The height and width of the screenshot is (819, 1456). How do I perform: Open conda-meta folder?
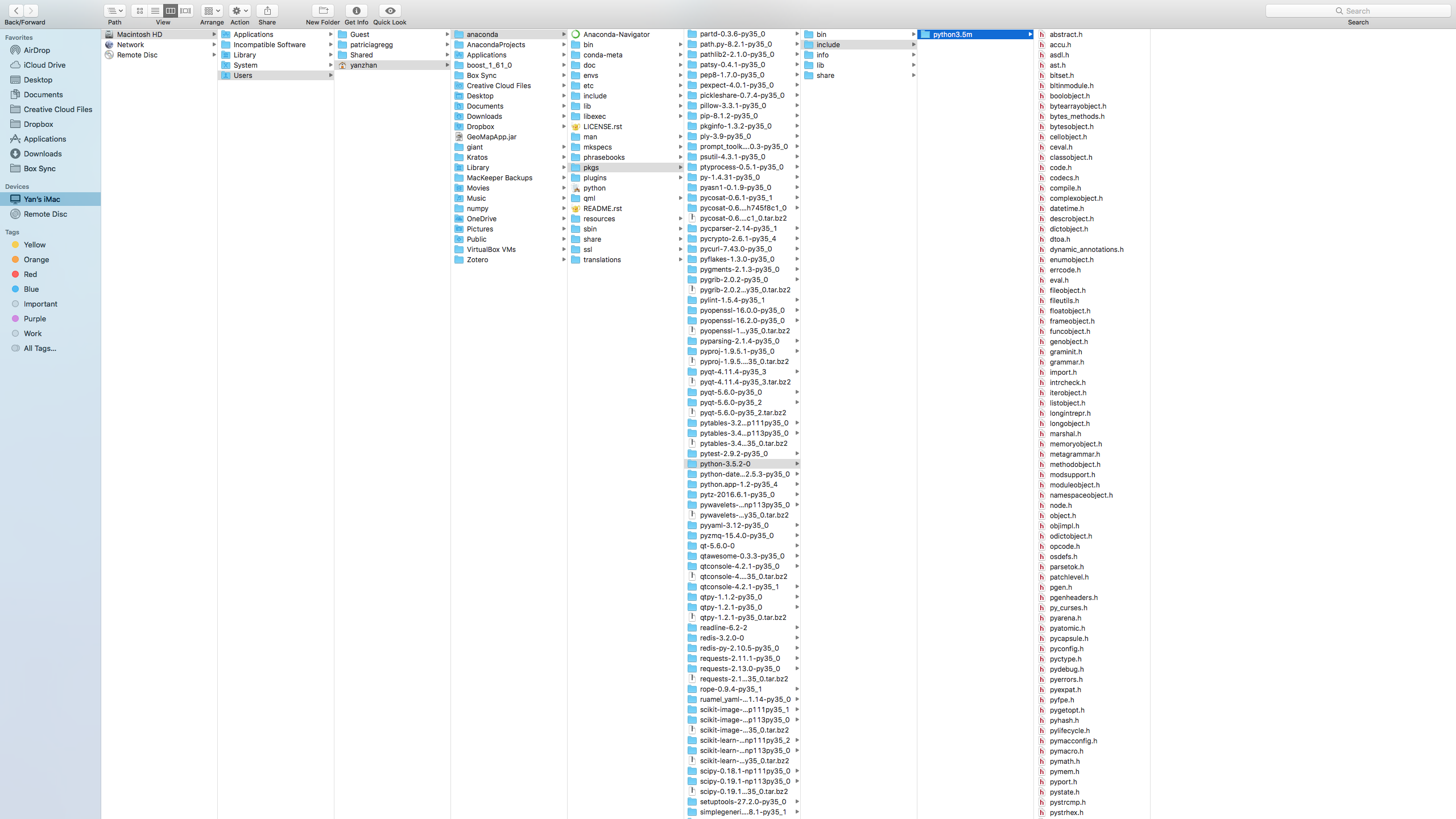(626, 55)
